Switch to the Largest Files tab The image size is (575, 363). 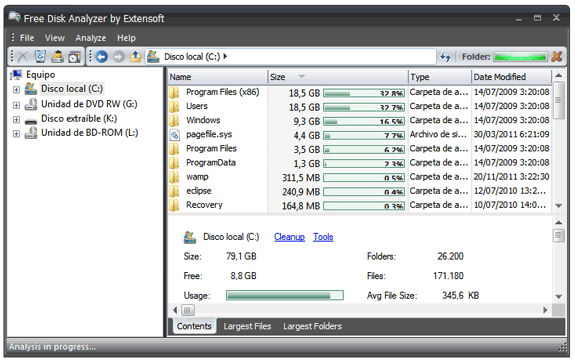pyautogui.click(x=247, y=326)
